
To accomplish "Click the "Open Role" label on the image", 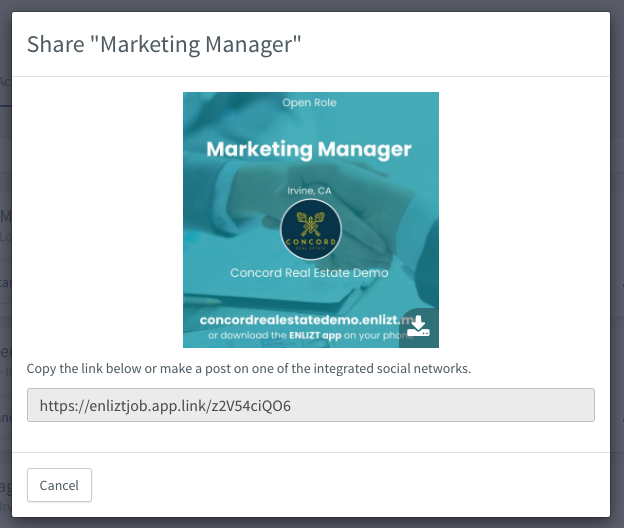I will (309, 103).
